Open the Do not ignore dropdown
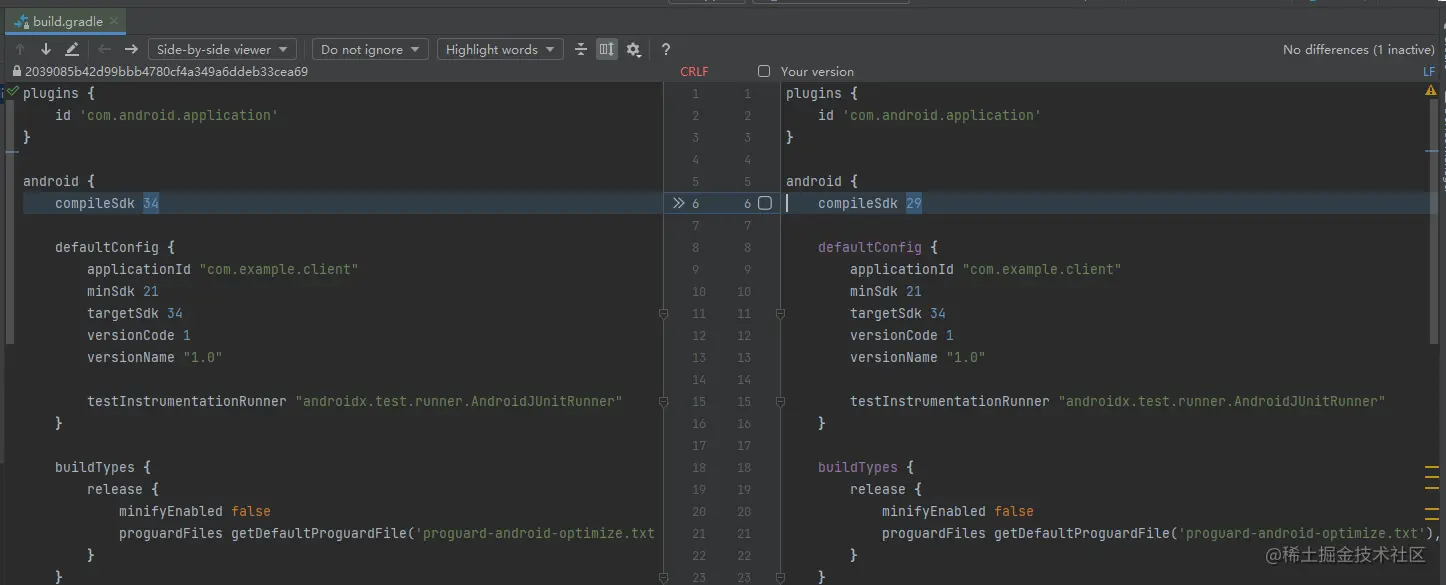1446x585 pixels. [370, 49]
